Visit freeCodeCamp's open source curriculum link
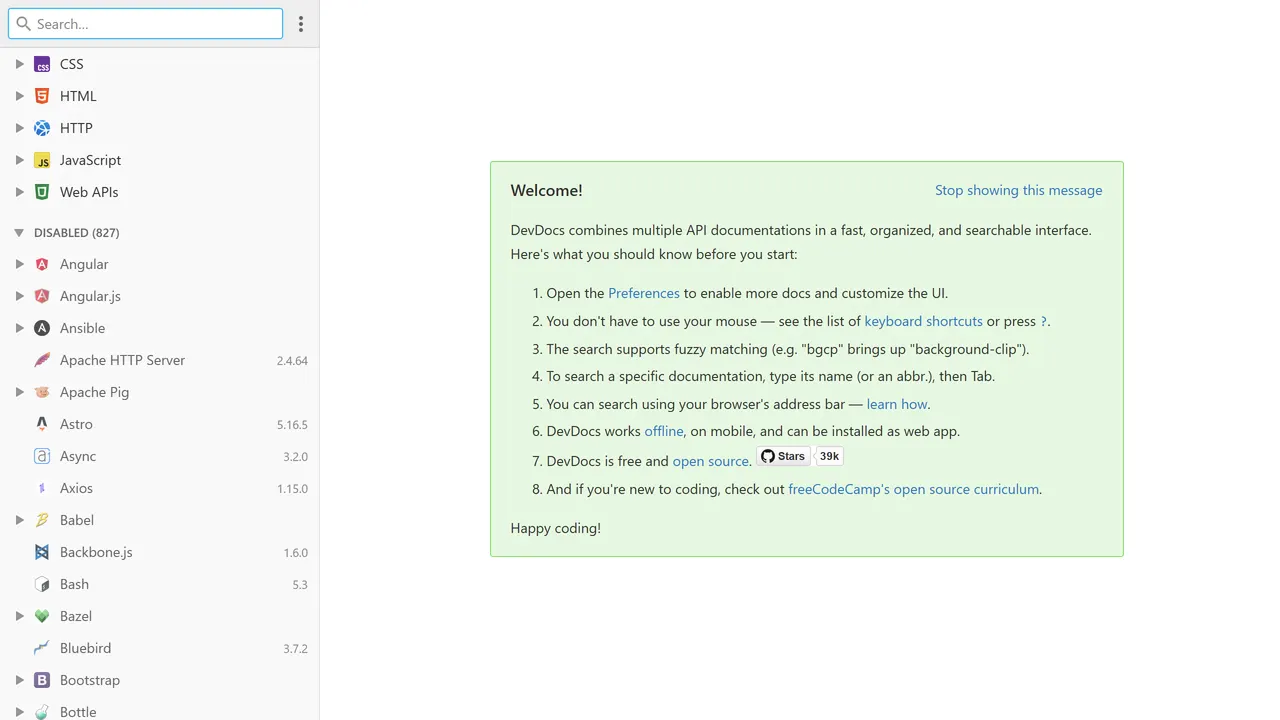 (913, 489)
